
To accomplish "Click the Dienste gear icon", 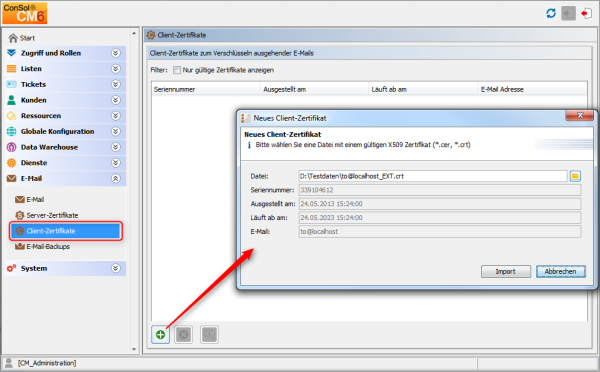I will 11,163.
